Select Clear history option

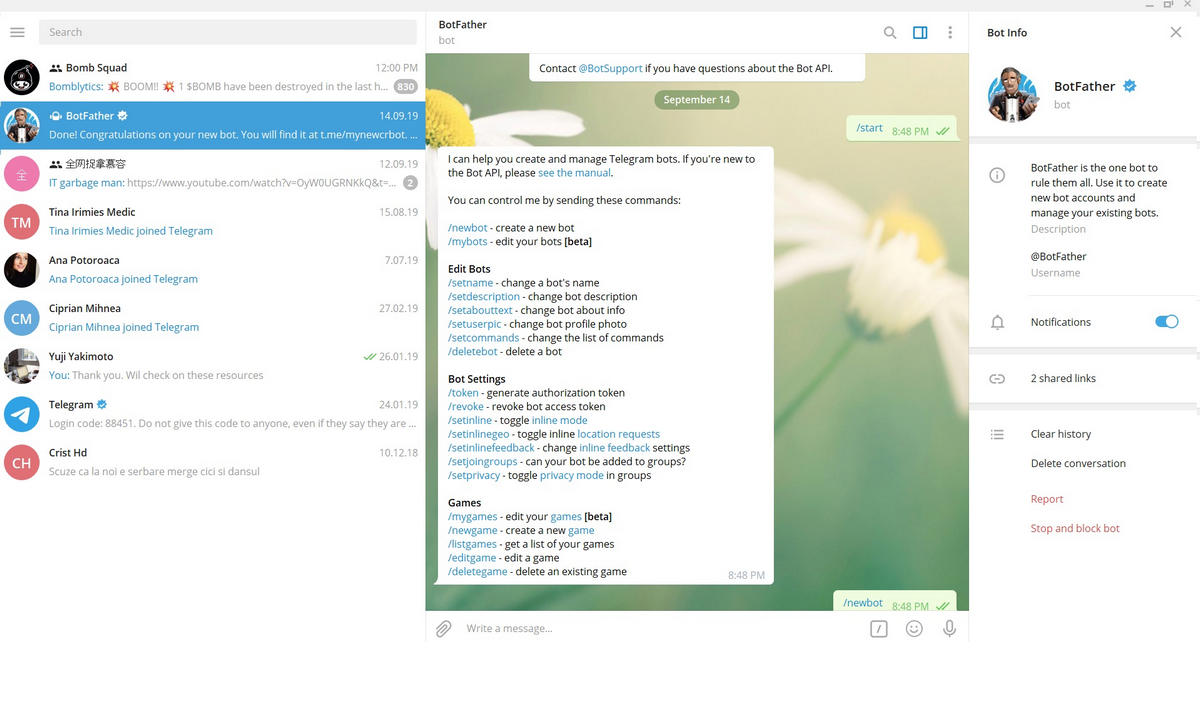click(x=1061, y=434)
